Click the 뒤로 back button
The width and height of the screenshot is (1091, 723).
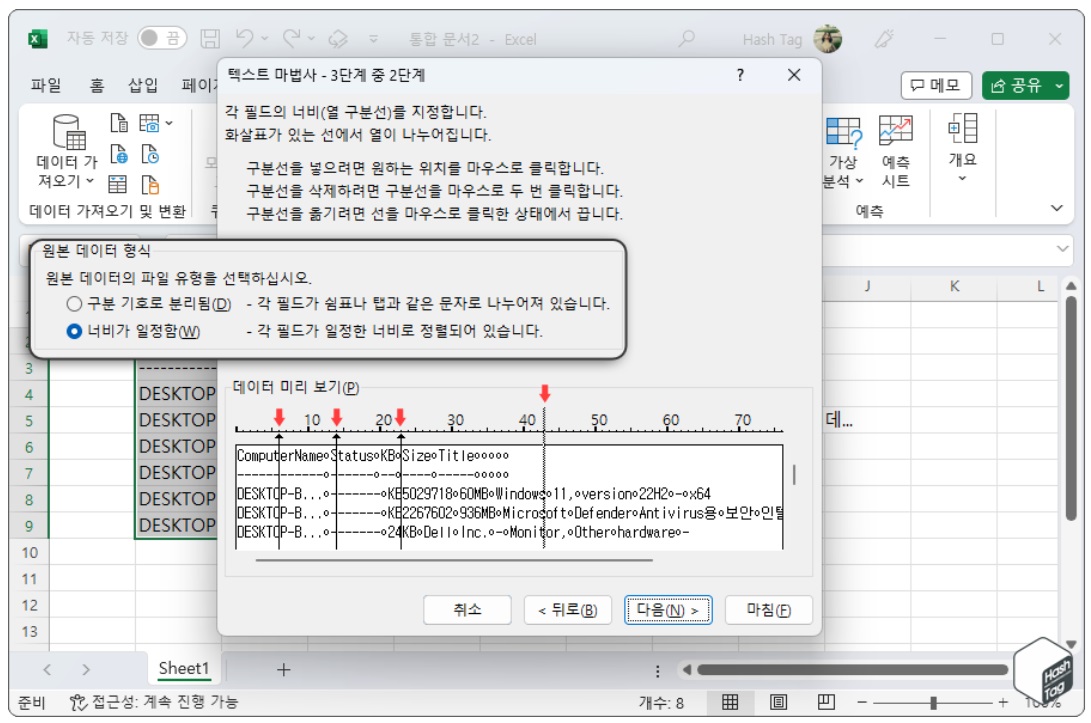coord(567,610)
